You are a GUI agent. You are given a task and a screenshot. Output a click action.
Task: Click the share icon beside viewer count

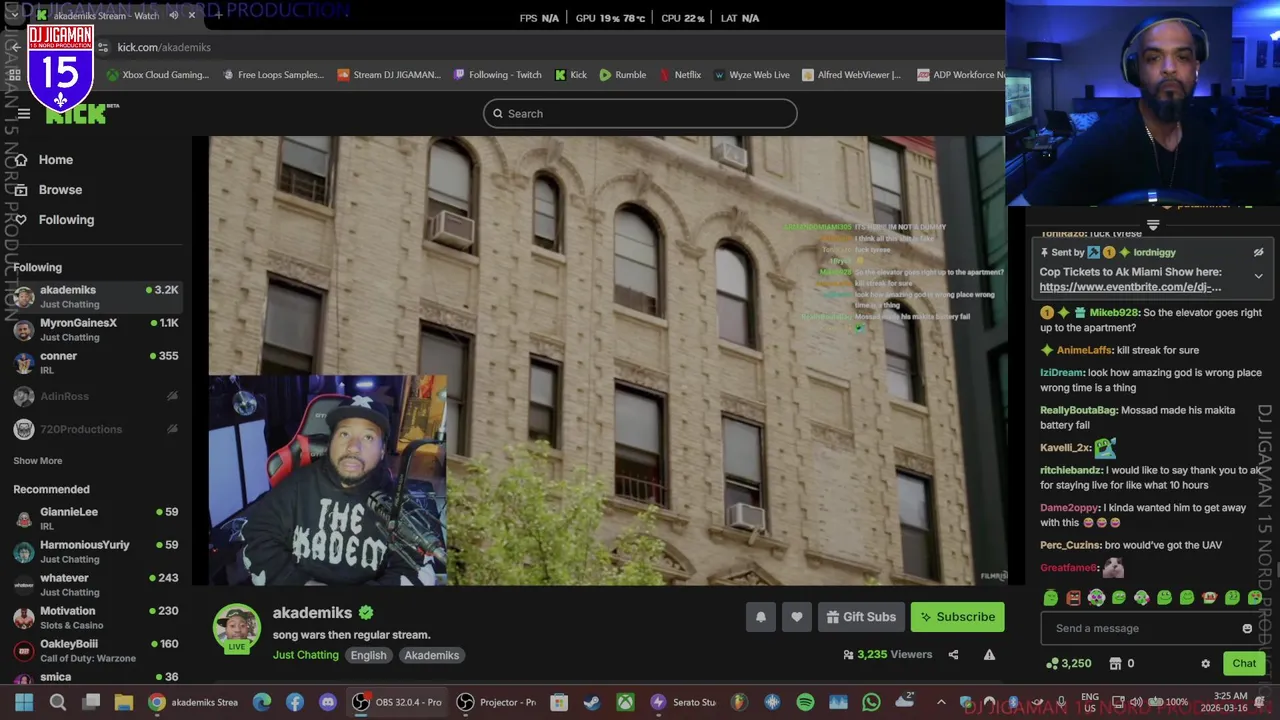(x=953, y=655)
